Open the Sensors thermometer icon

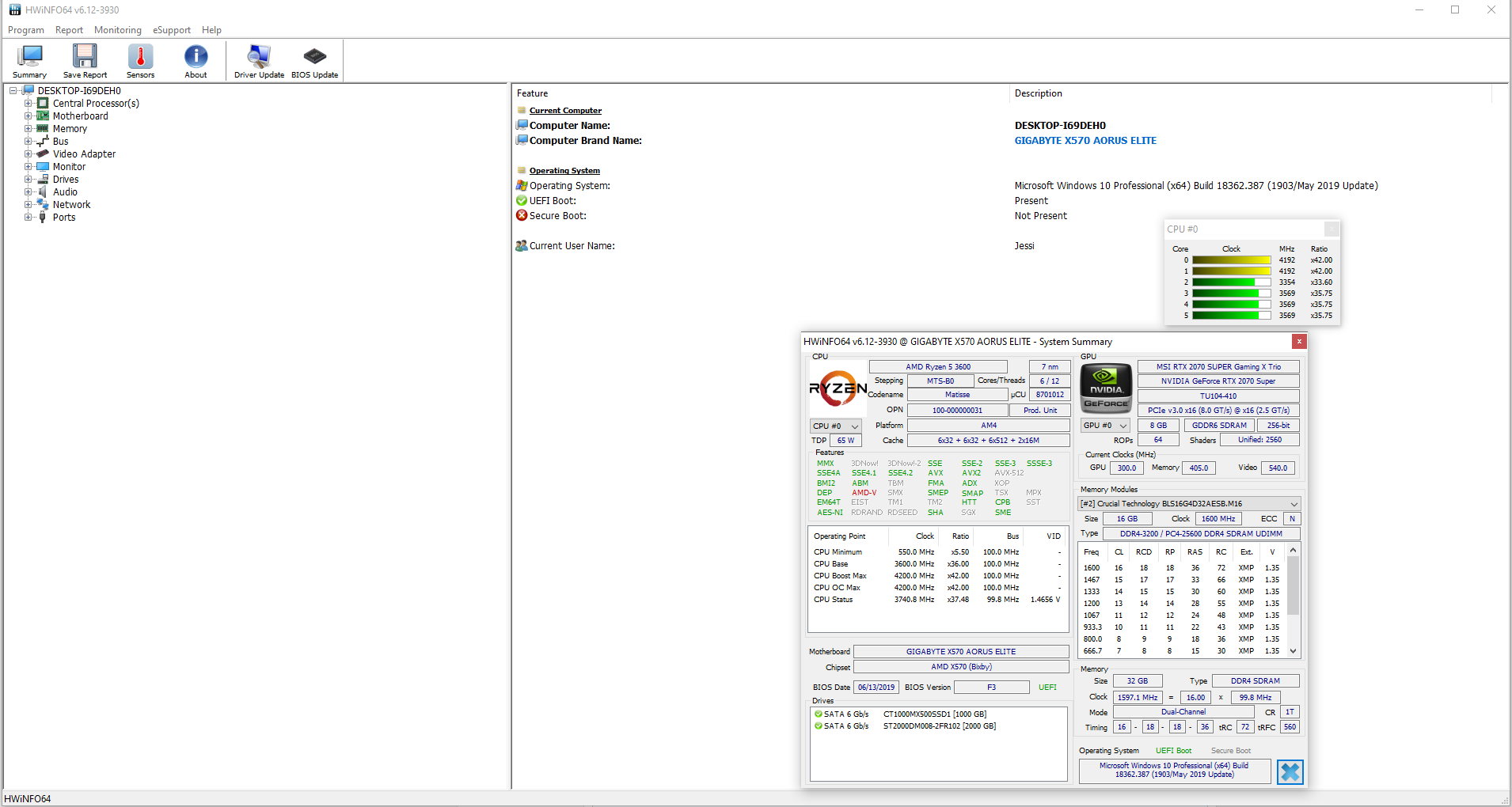click(x=140, y=56)
